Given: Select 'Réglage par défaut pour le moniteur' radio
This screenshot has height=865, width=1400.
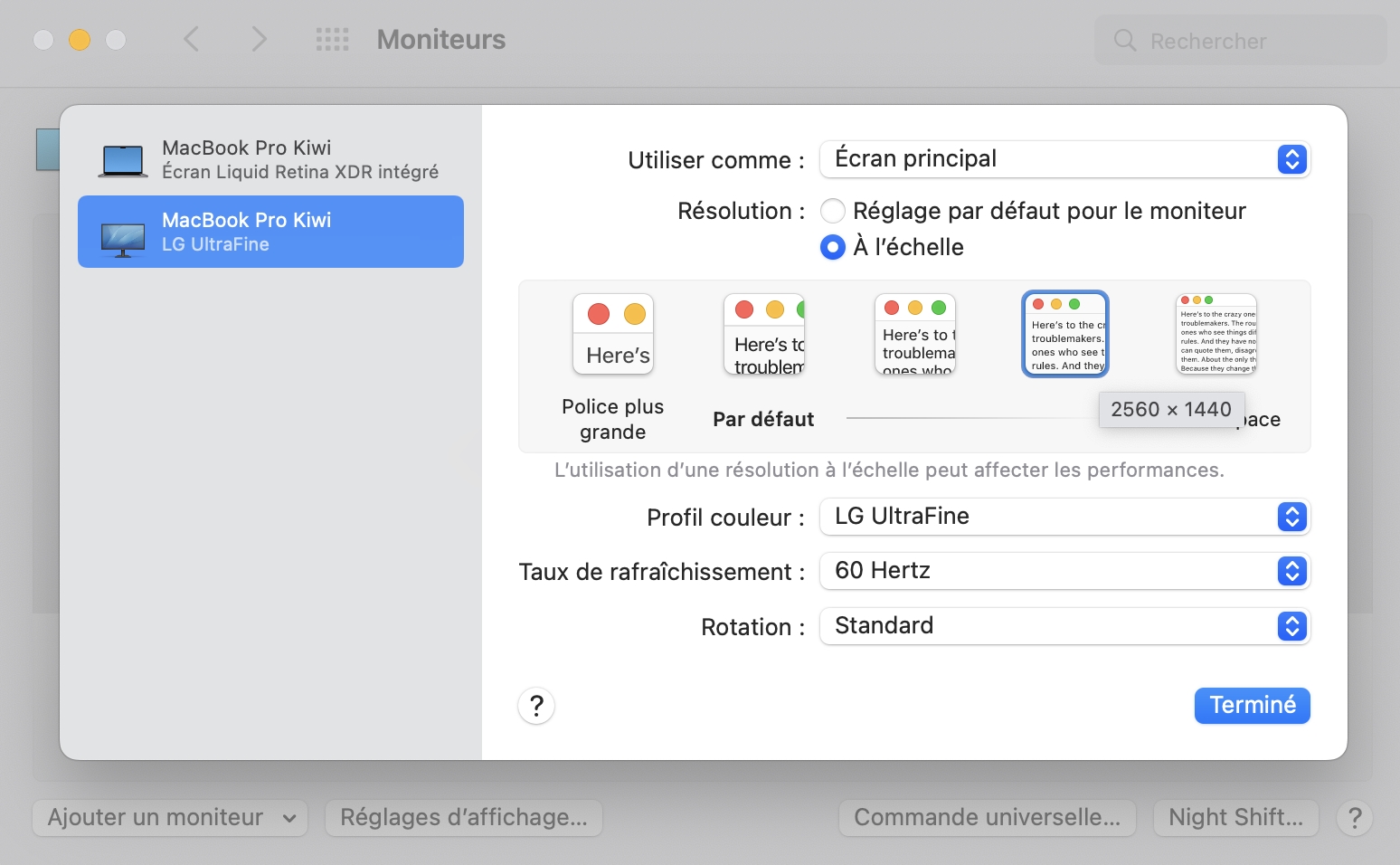Looking at the screenshot, I should pos(833,211).
